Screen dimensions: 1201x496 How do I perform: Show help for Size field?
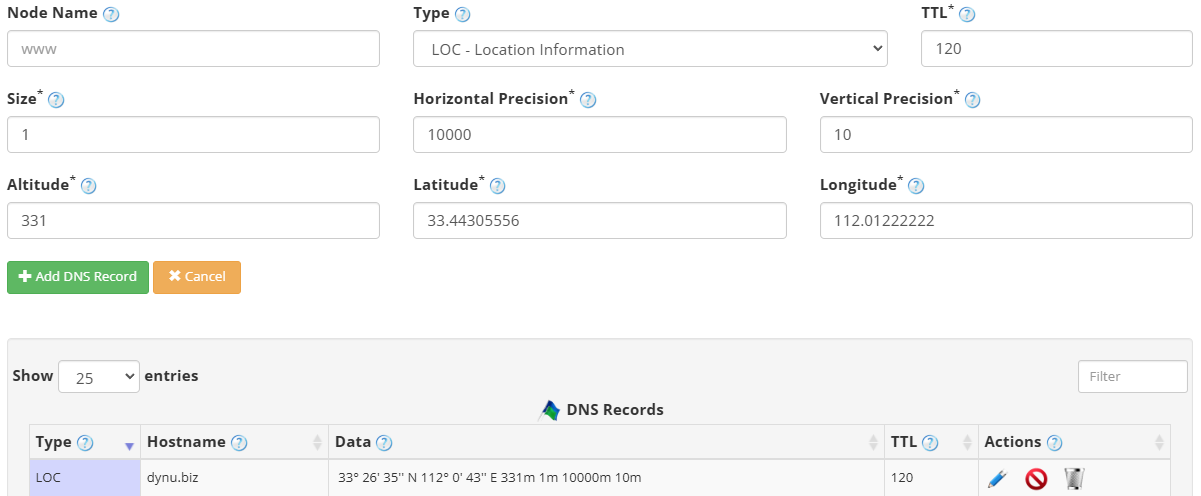click(56, 100)
